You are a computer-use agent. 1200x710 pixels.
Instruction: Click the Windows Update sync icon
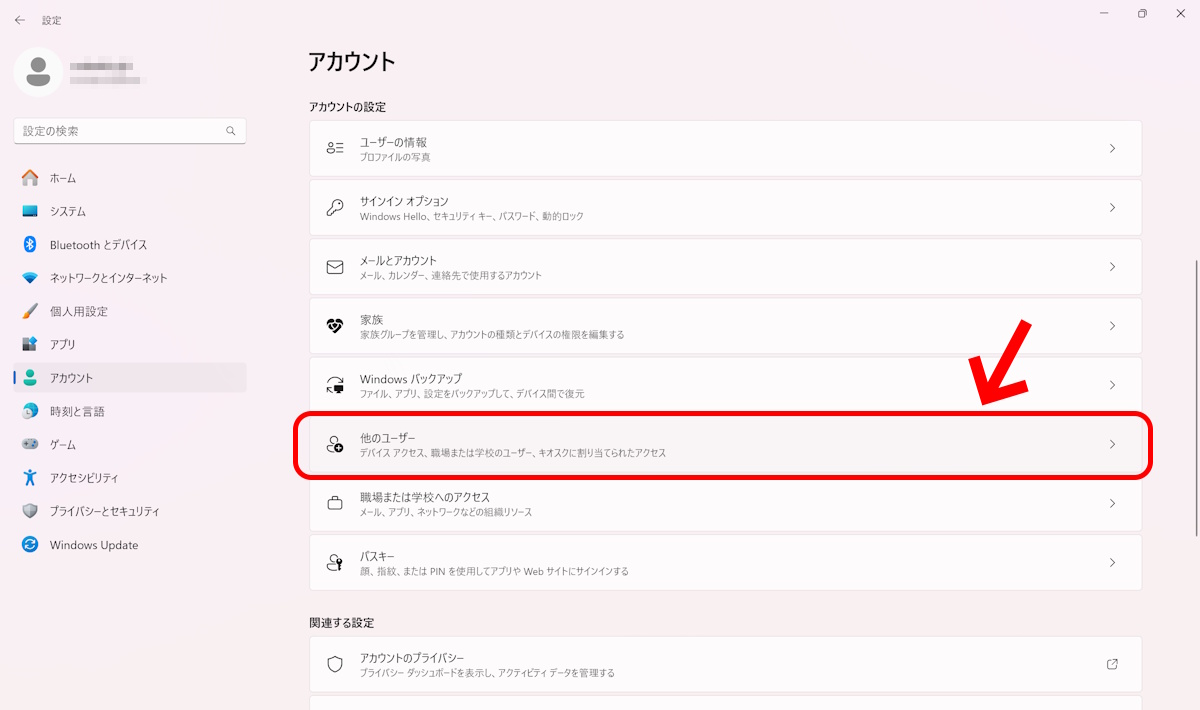click(30, 545)
